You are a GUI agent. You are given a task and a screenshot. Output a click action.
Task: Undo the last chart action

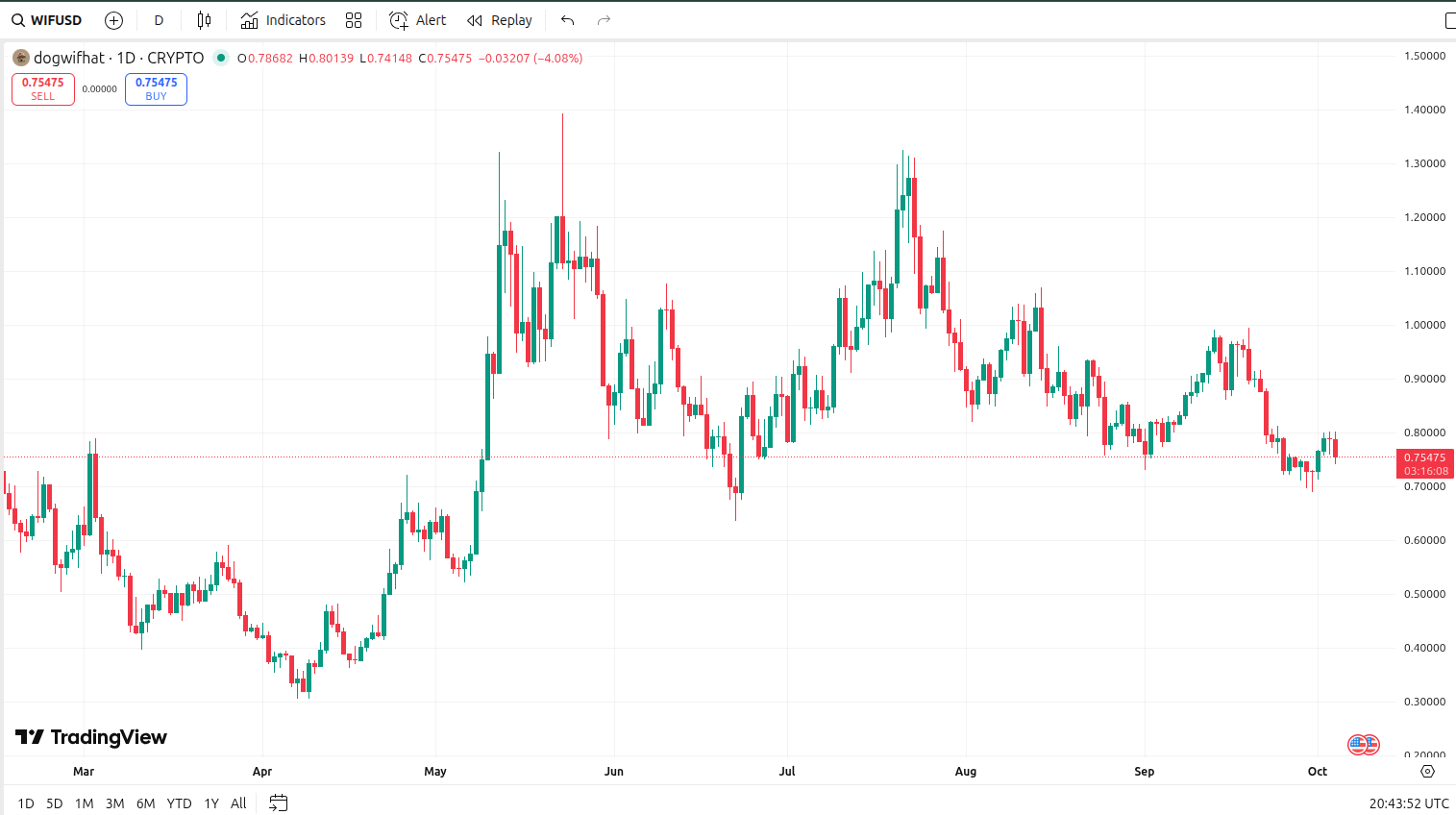pyautogui.click(x=568, y=20)
